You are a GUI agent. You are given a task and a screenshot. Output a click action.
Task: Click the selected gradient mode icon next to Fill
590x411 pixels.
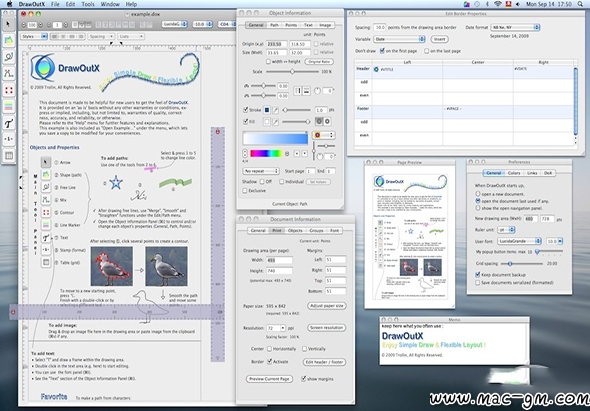click(319, 121)
